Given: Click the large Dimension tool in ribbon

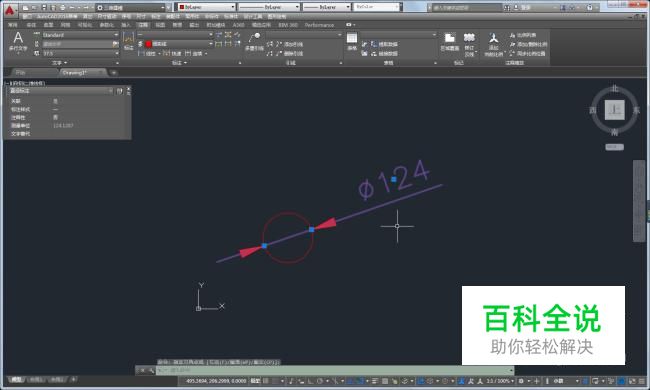Looking at the screenshot, I should click(x=129, y=41).
